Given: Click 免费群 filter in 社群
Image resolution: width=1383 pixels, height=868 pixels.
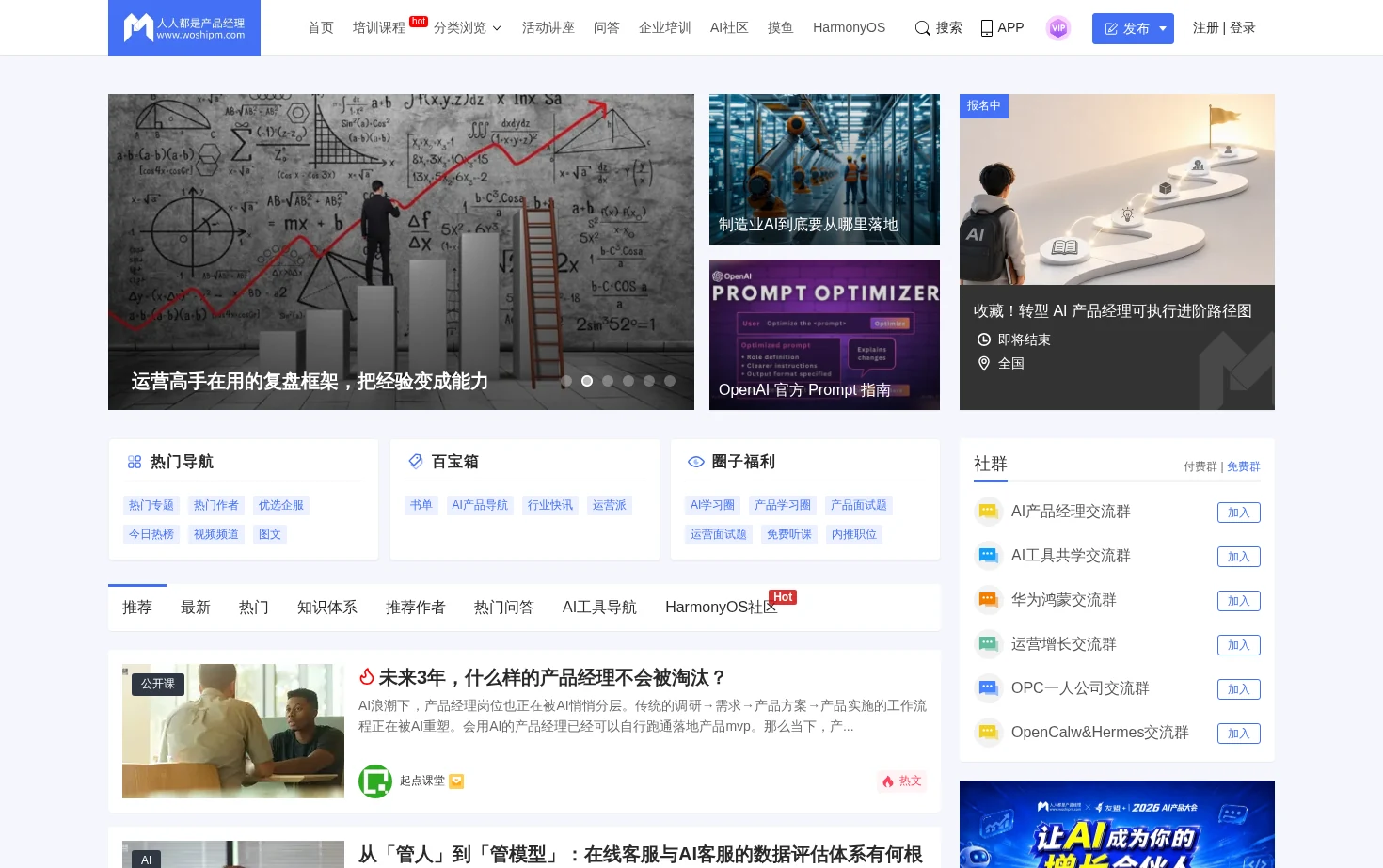Looking at the screenshot, I should (x=1244, y=466).
